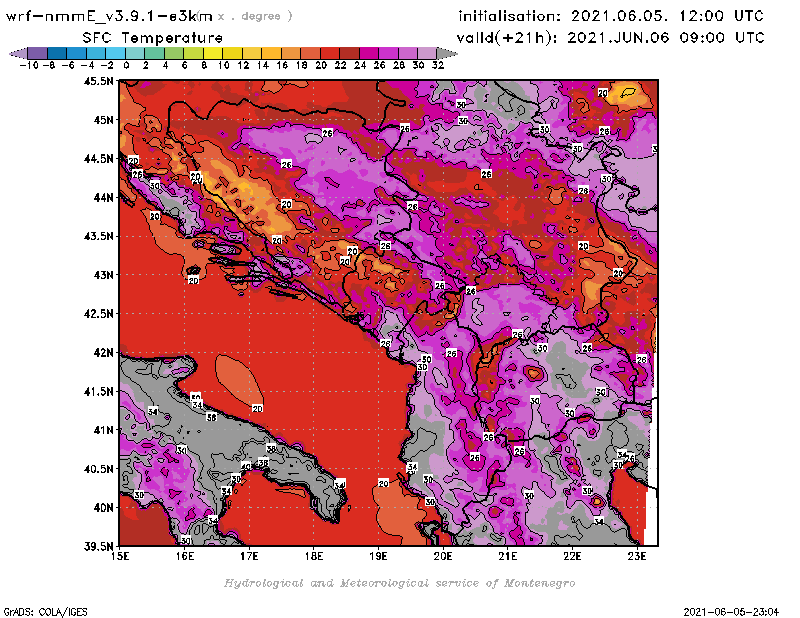800x618 pixels.
Task: Click the '-10' legend value label
Action: pyautogui.click(x=29, y=65)
